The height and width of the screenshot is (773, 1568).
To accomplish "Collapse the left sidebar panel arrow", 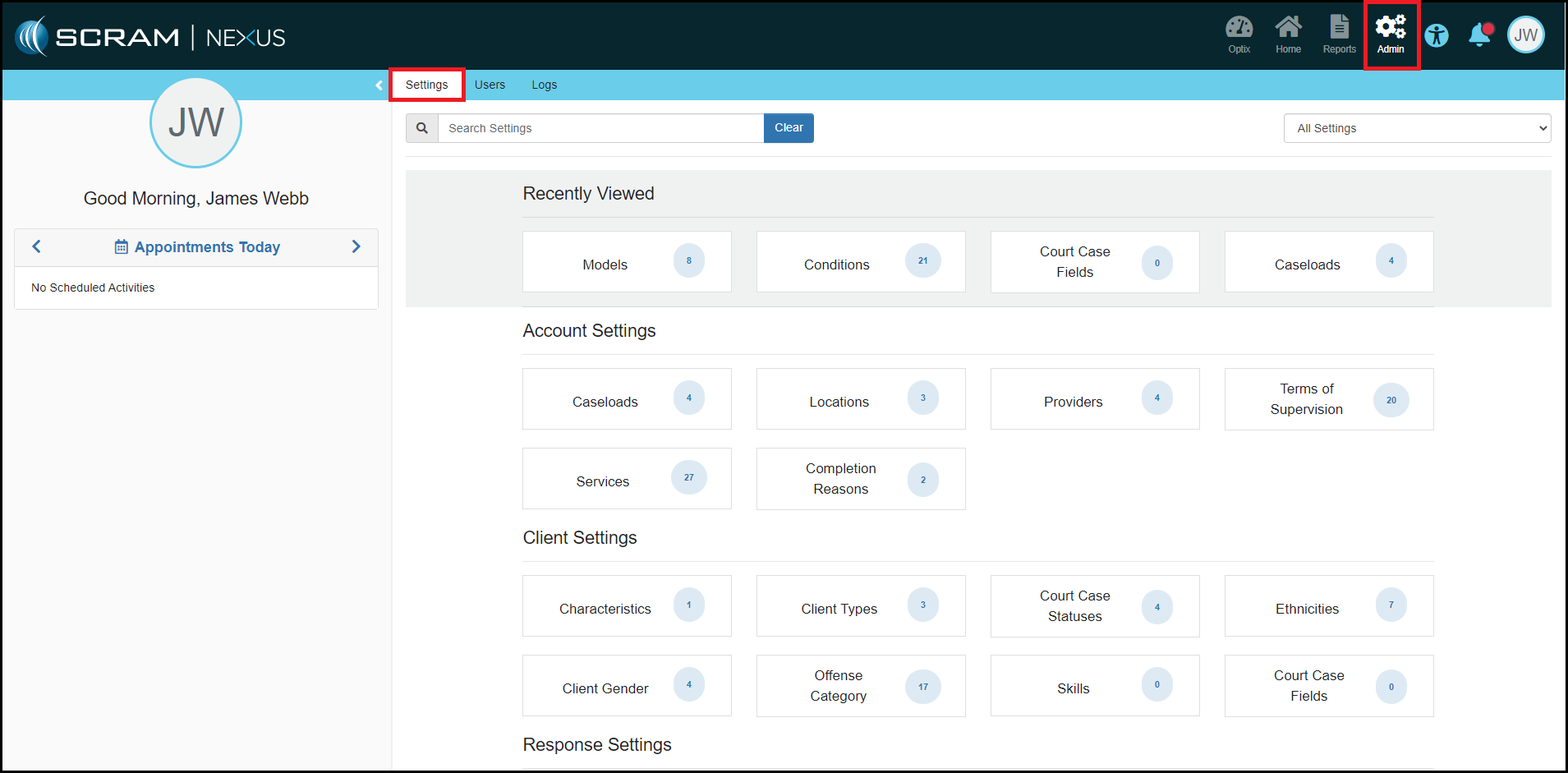I will pos(379,85).
